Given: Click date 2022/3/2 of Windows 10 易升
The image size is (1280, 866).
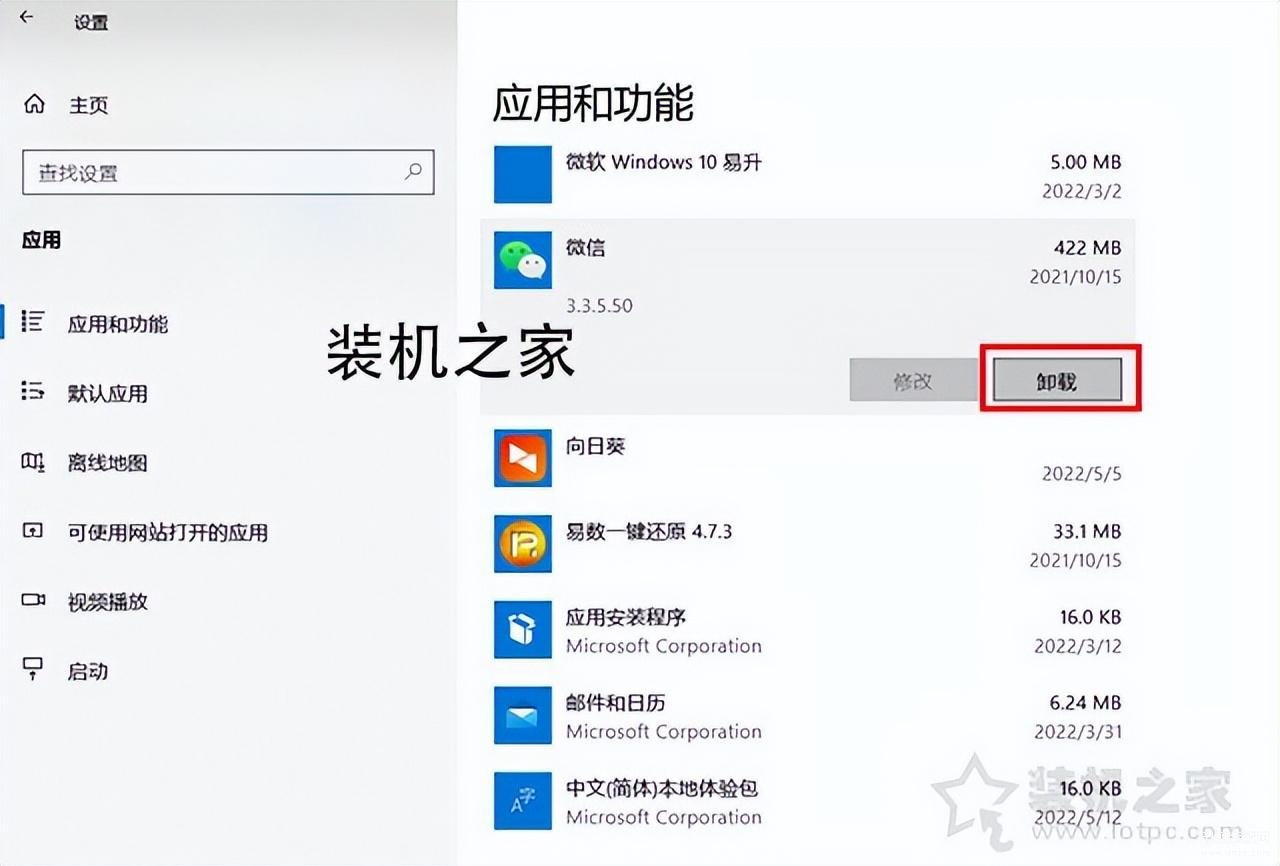Looking at the screenshot, I should click(1082, 190).
